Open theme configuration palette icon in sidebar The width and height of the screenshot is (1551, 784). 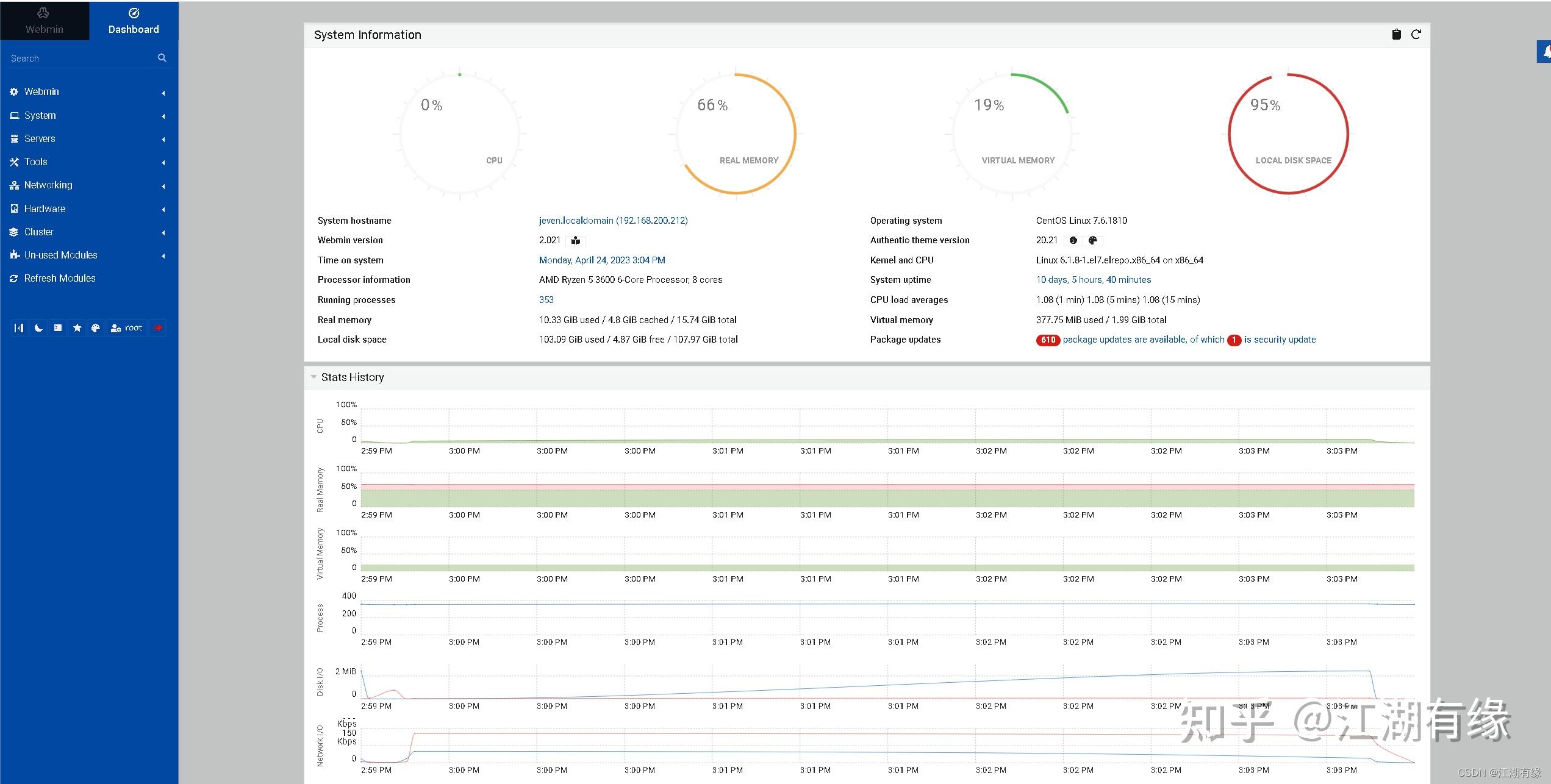click(96, 328)
